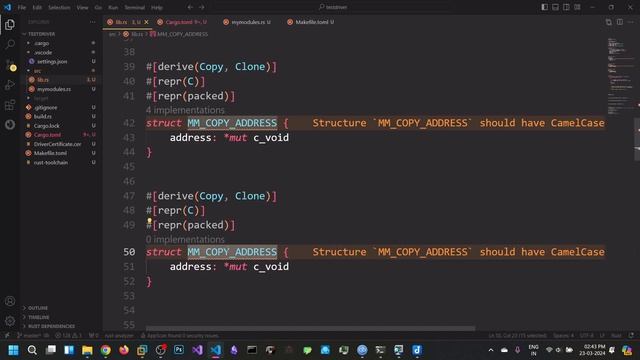Open Cargo.lock in explorer
Image resolution: width=640 pixels, height=360 pixels.
[x=47, y=126]
